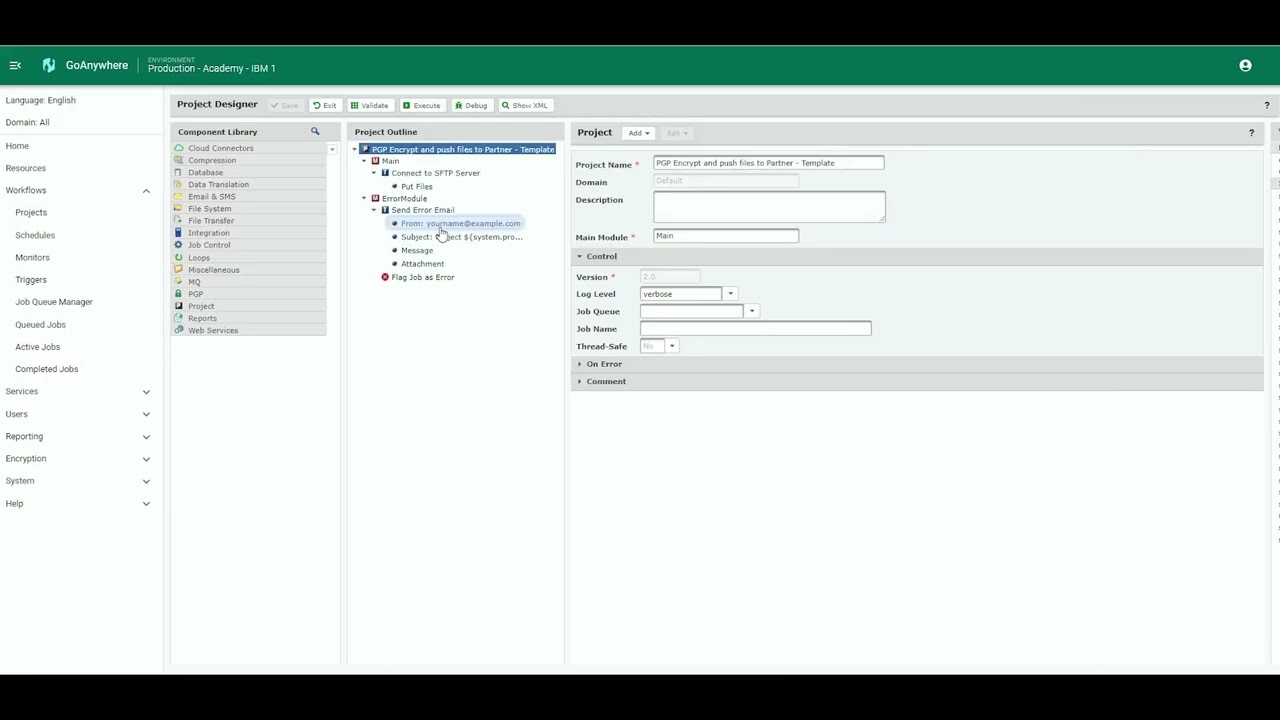This screenshot has height=720, width=1280.
Task: Open the user account icon
Action: pyautogui.click(x=1245, y=66)
